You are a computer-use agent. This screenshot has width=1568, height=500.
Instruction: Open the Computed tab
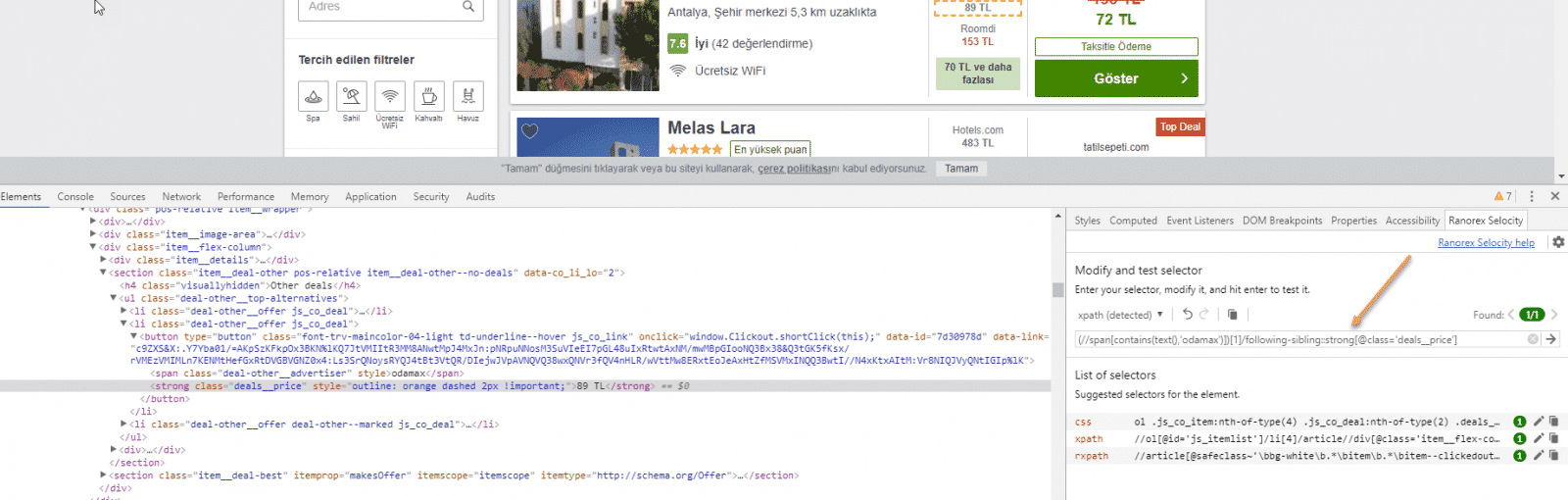tap(1133, 221)
